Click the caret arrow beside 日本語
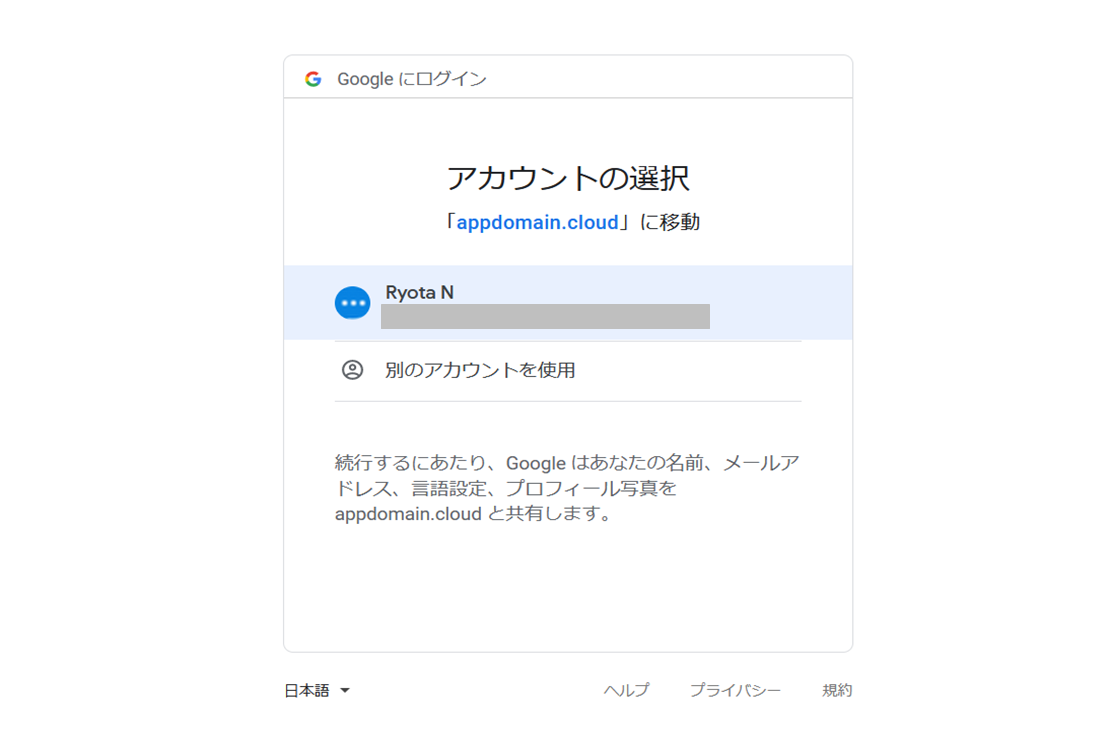This screenshot has height=740, width=1114. click(345, 691)
